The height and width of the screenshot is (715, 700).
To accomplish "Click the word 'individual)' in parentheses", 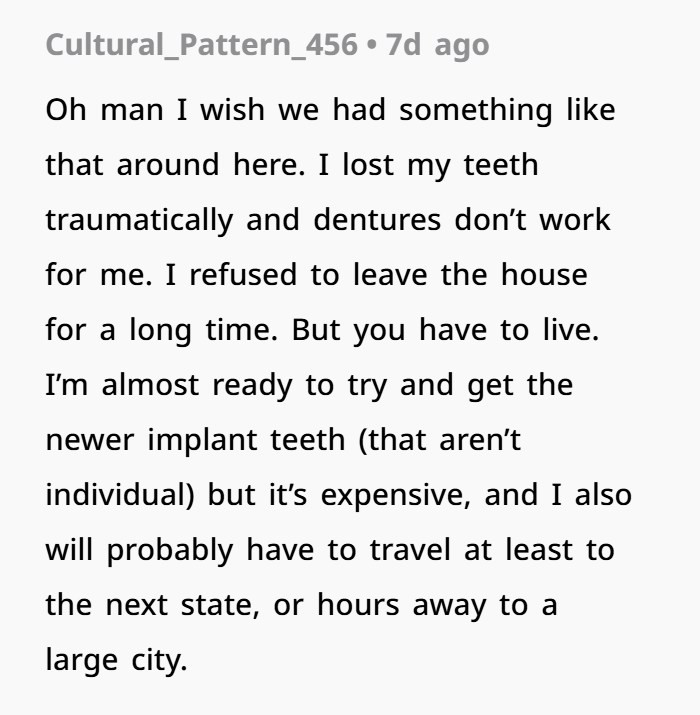I will [120, 495].
